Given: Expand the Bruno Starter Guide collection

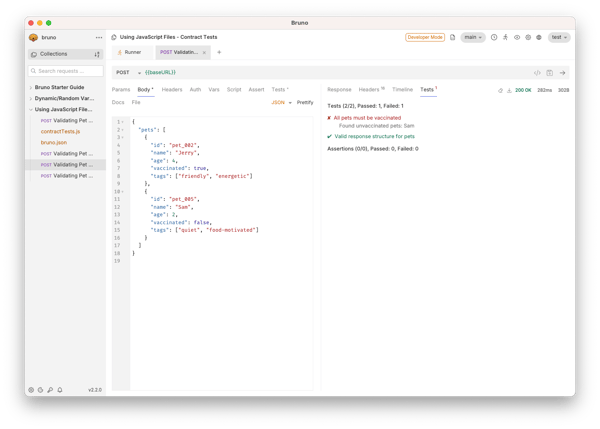Looking at the screenshot, I should 31,87.
